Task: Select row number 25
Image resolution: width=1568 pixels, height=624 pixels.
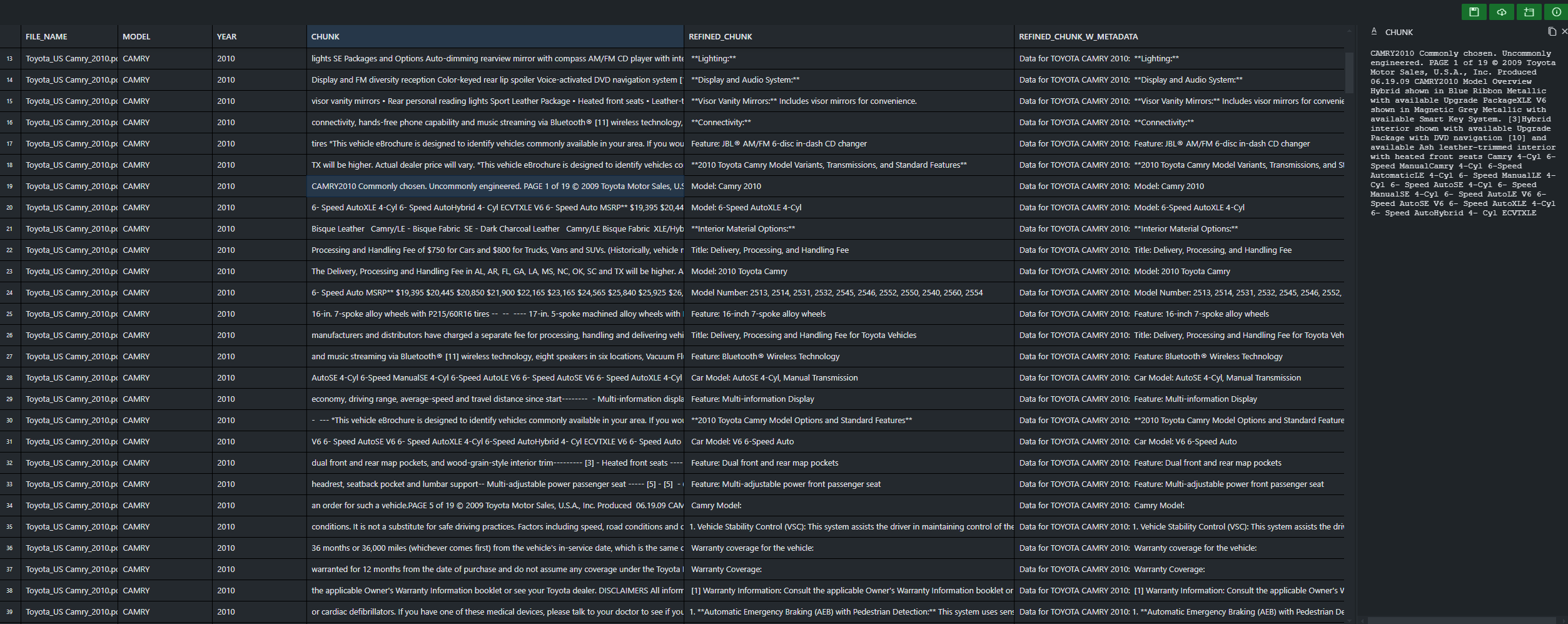Action: [x=10, y=314]
